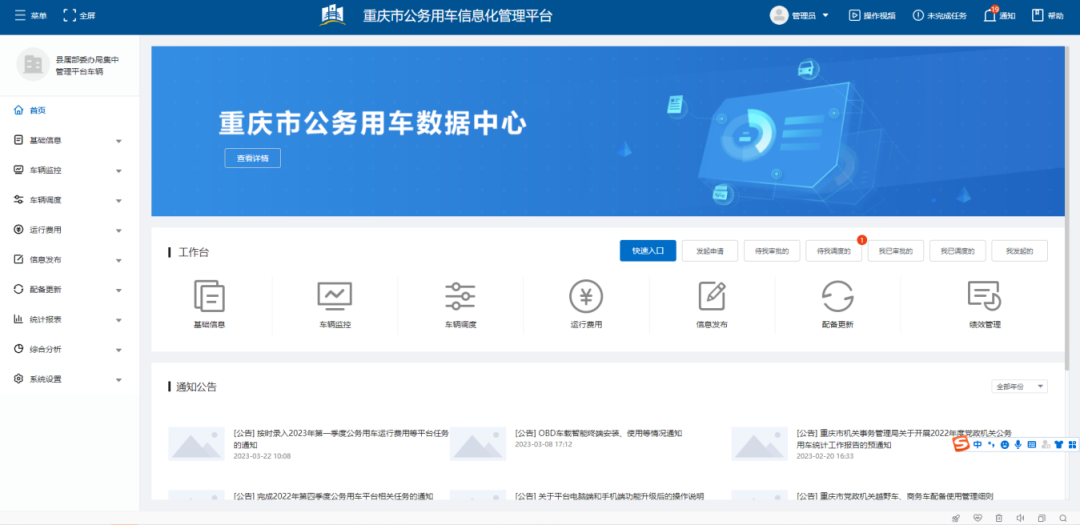Click the department building avatar in the sidebar

pos(32,65)
